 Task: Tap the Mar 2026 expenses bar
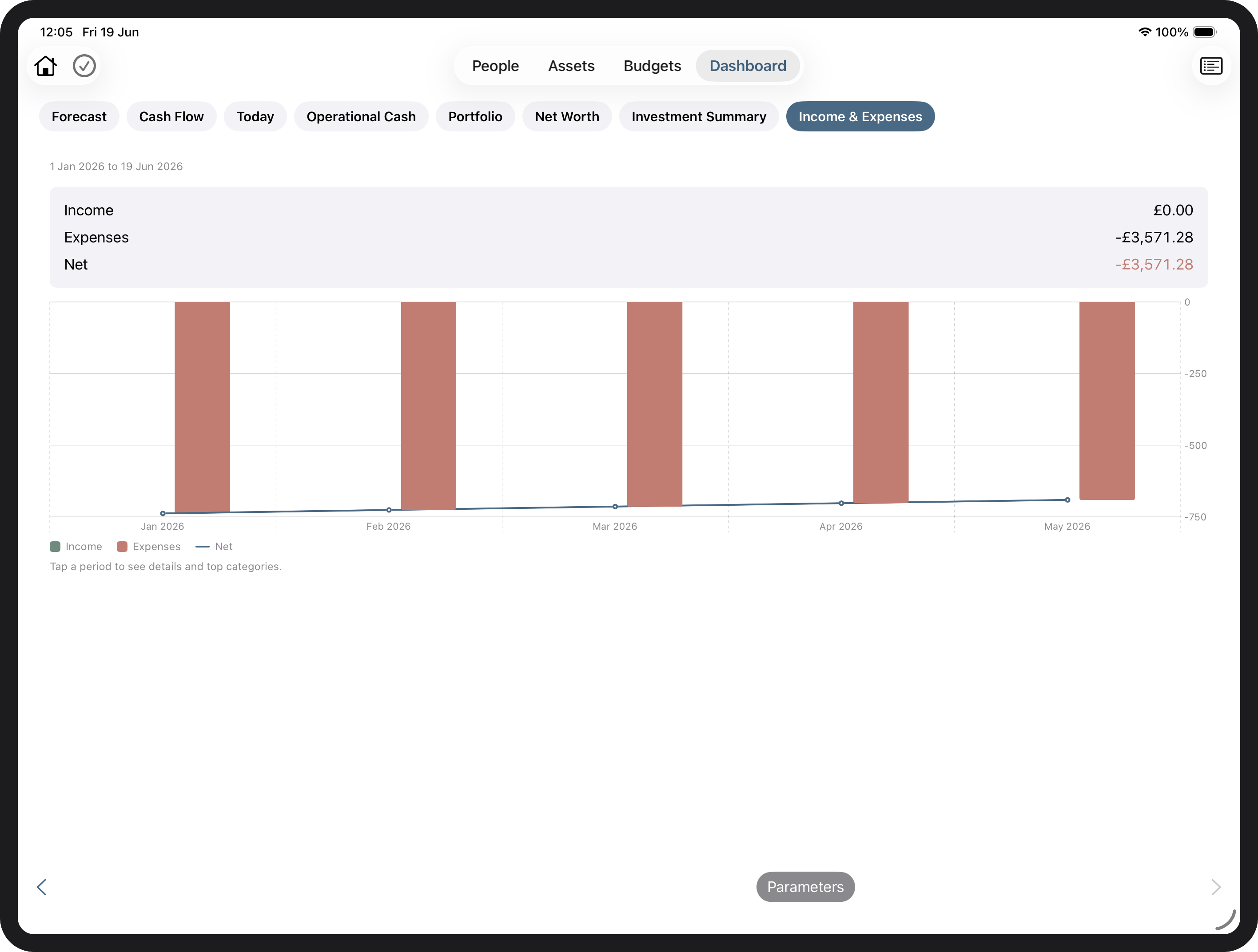click(654, 404)
